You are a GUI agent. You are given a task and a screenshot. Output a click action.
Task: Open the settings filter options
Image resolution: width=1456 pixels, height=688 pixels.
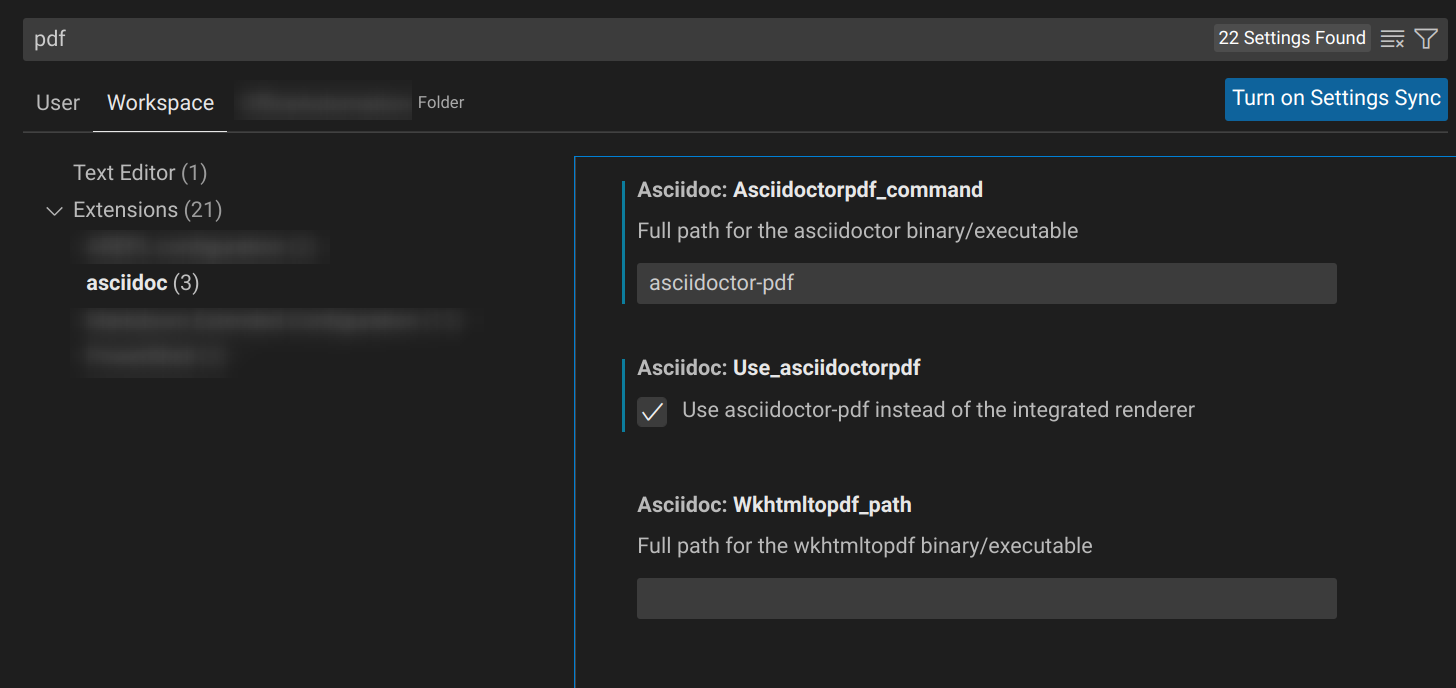(x=1426, y=38)
